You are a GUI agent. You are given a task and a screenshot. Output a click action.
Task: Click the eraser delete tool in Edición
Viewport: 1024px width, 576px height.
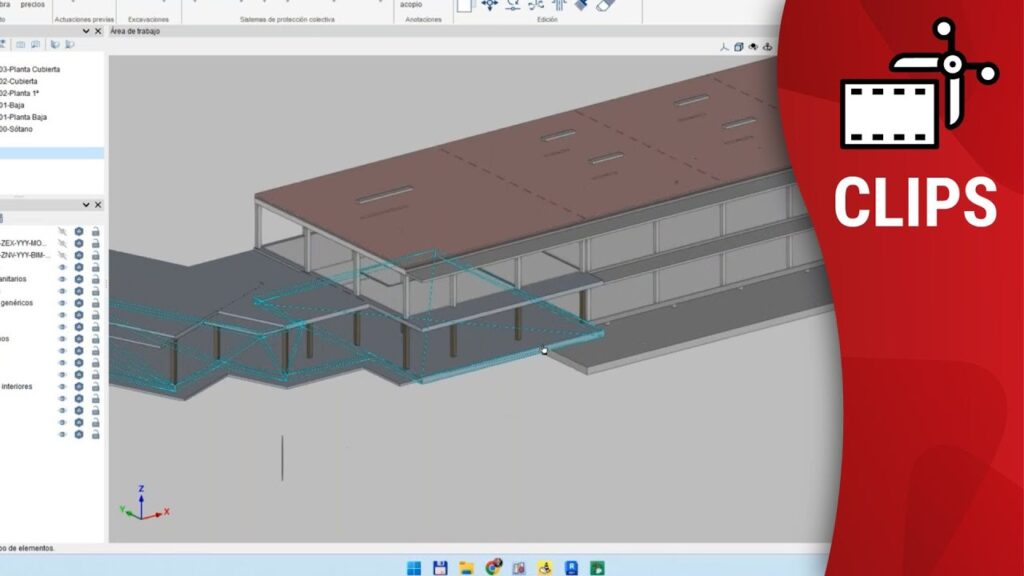point(606,4)
